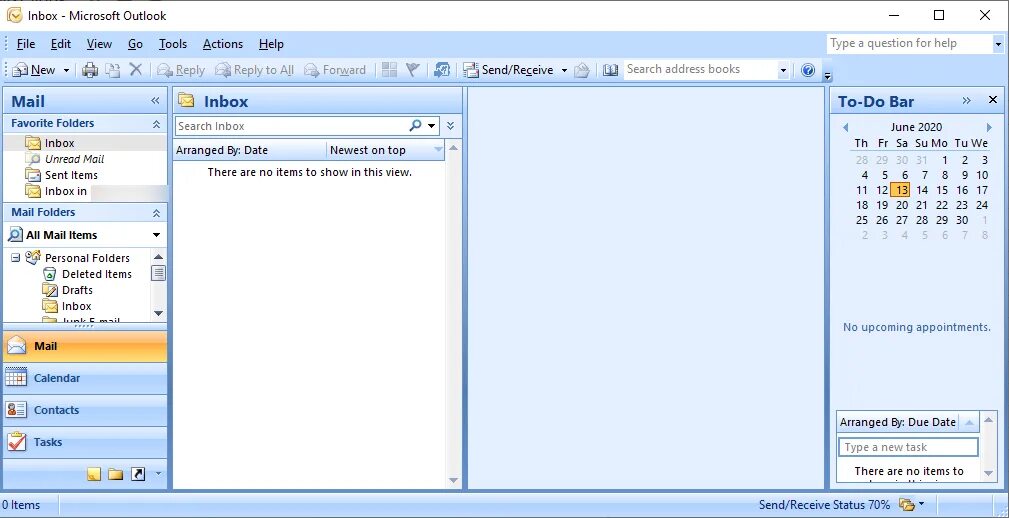Screen dimensions: 1009x518
Task: Click the June 2020 month header
Action: point(917,127)
